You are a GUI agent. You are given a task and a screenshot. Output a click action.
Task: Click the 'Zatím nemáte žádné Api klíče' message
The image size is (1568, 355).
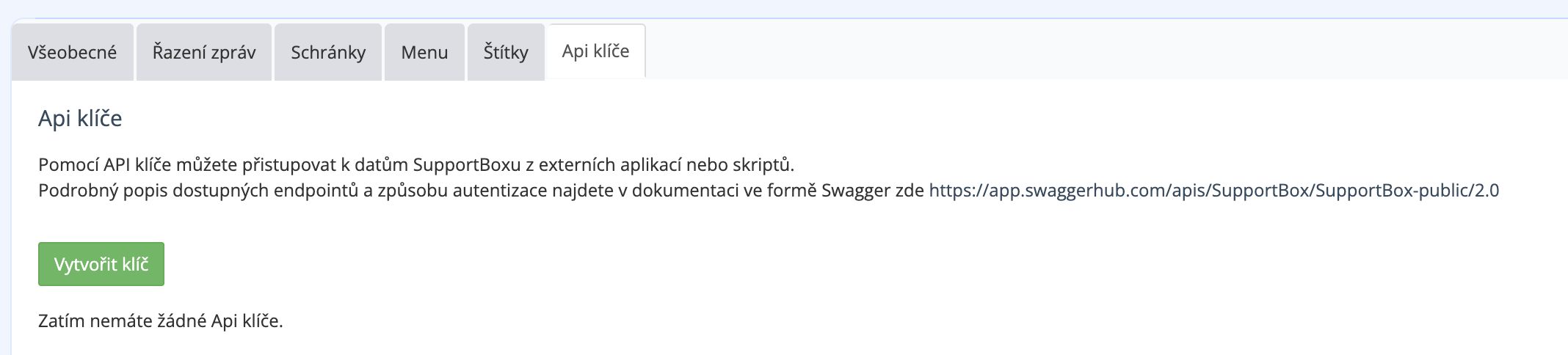(x=160, y=321)
